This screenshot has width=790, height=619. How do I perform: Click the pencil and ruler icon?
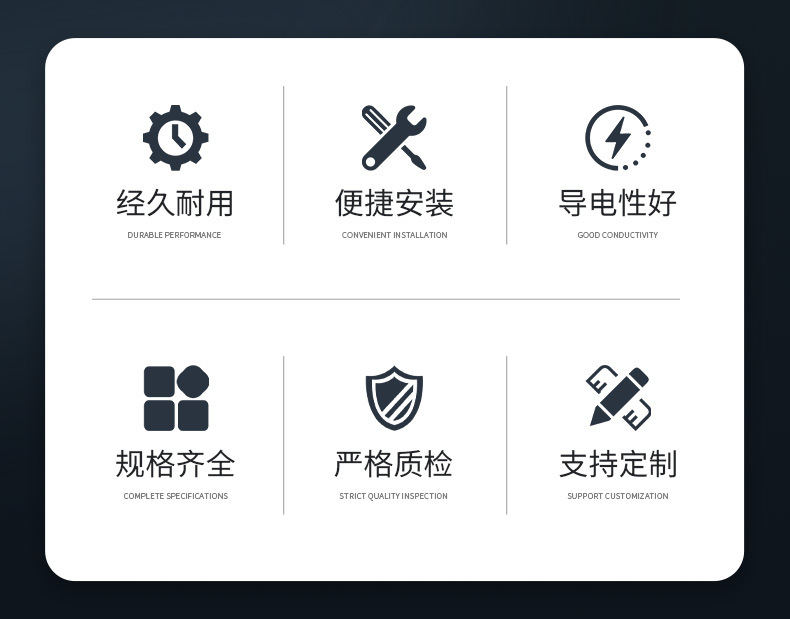coord(618,398)
